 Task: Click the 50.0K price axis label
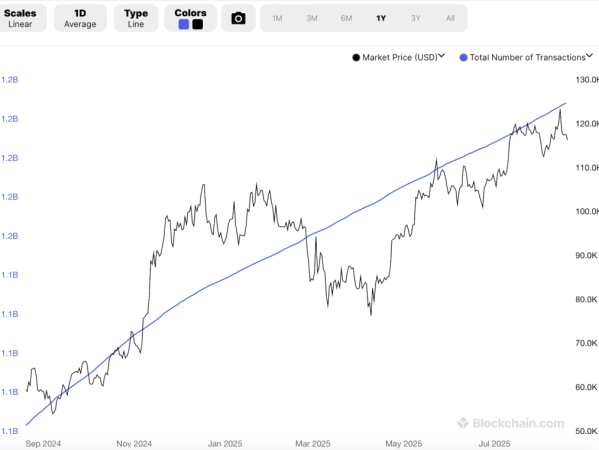tap(586, 431)
